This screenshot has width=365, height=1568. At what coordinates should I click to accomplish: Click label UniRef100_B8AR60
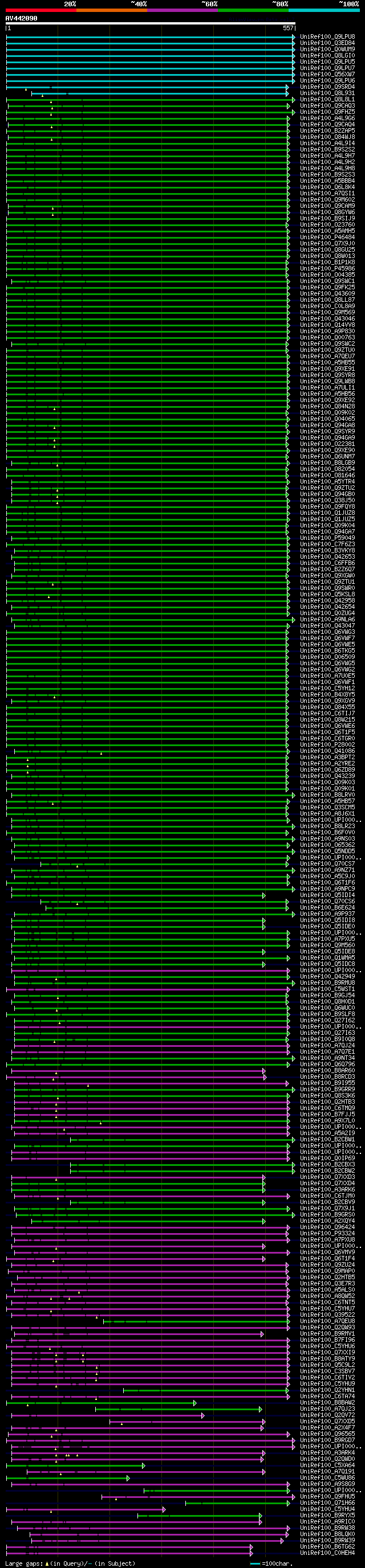pyautogui.click(x=327, y=1071)
